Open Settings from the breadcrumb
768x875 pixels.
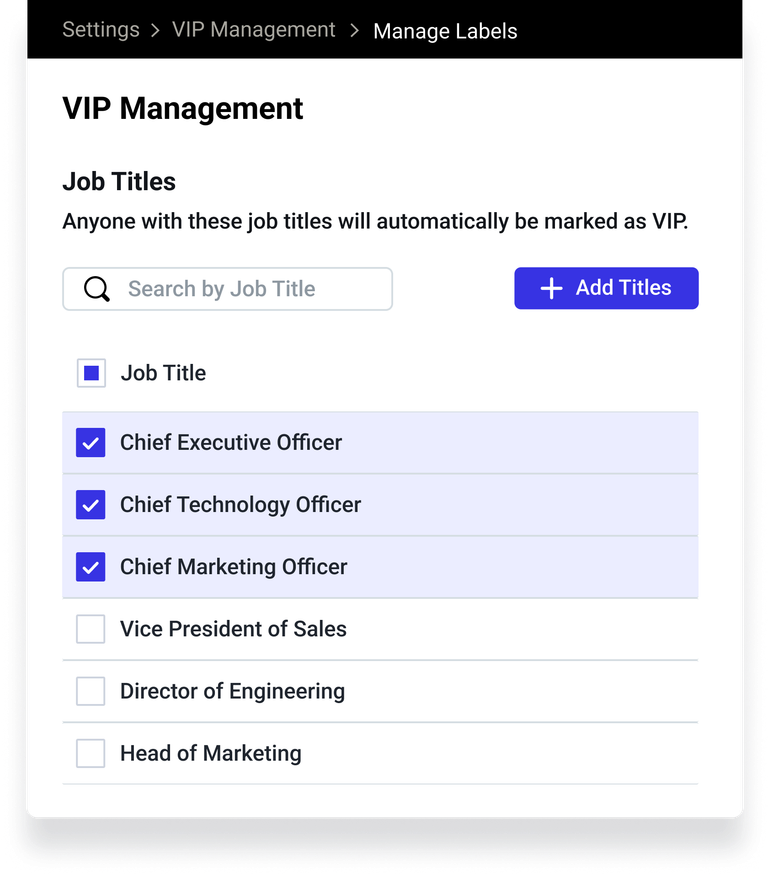100,30
